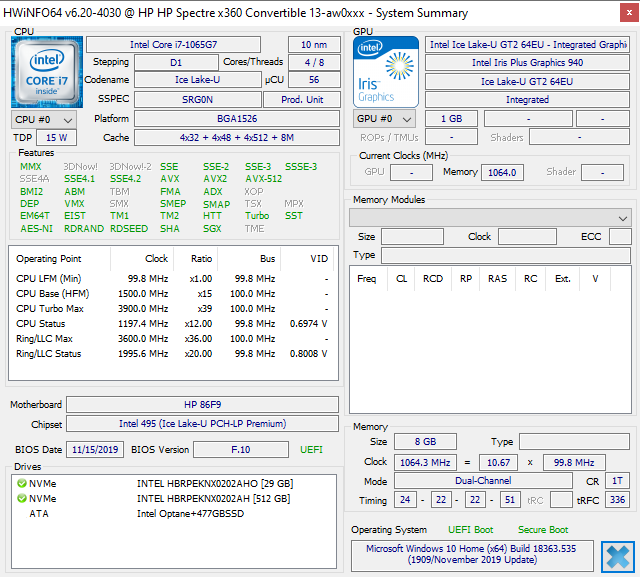
Task: Click the Intel Iris Plus Graphics 940 field
Action: click(x=527, y=63)
